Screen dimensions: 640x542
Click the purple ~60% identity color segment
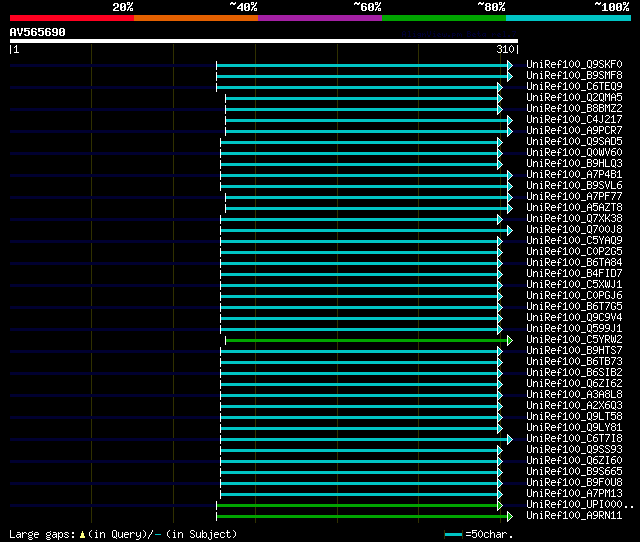(x=320, y=18)
